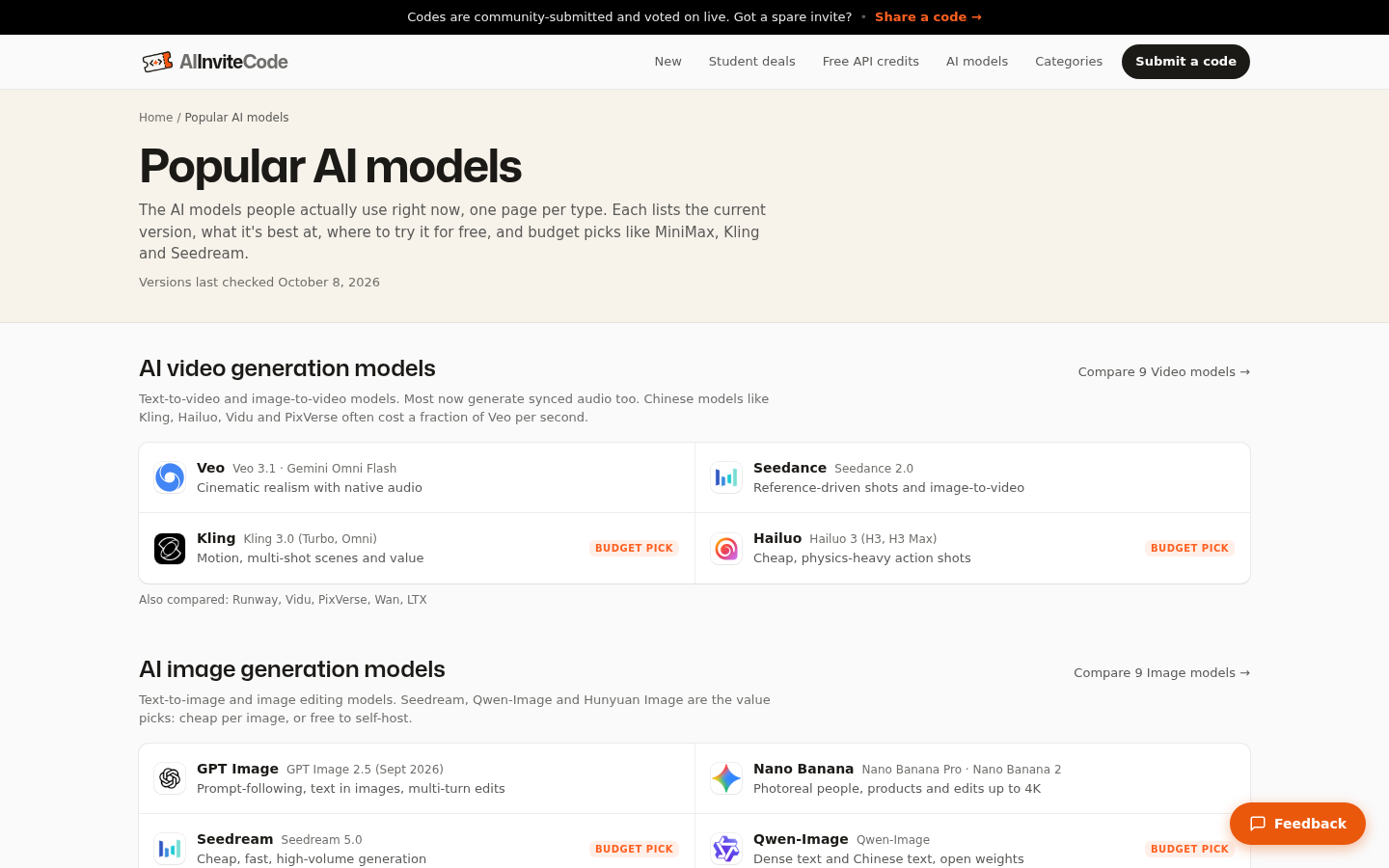Click 'Cinematic realism with native audio' text
This screenshot has height=868, width=1389.
tap(310, 488)
